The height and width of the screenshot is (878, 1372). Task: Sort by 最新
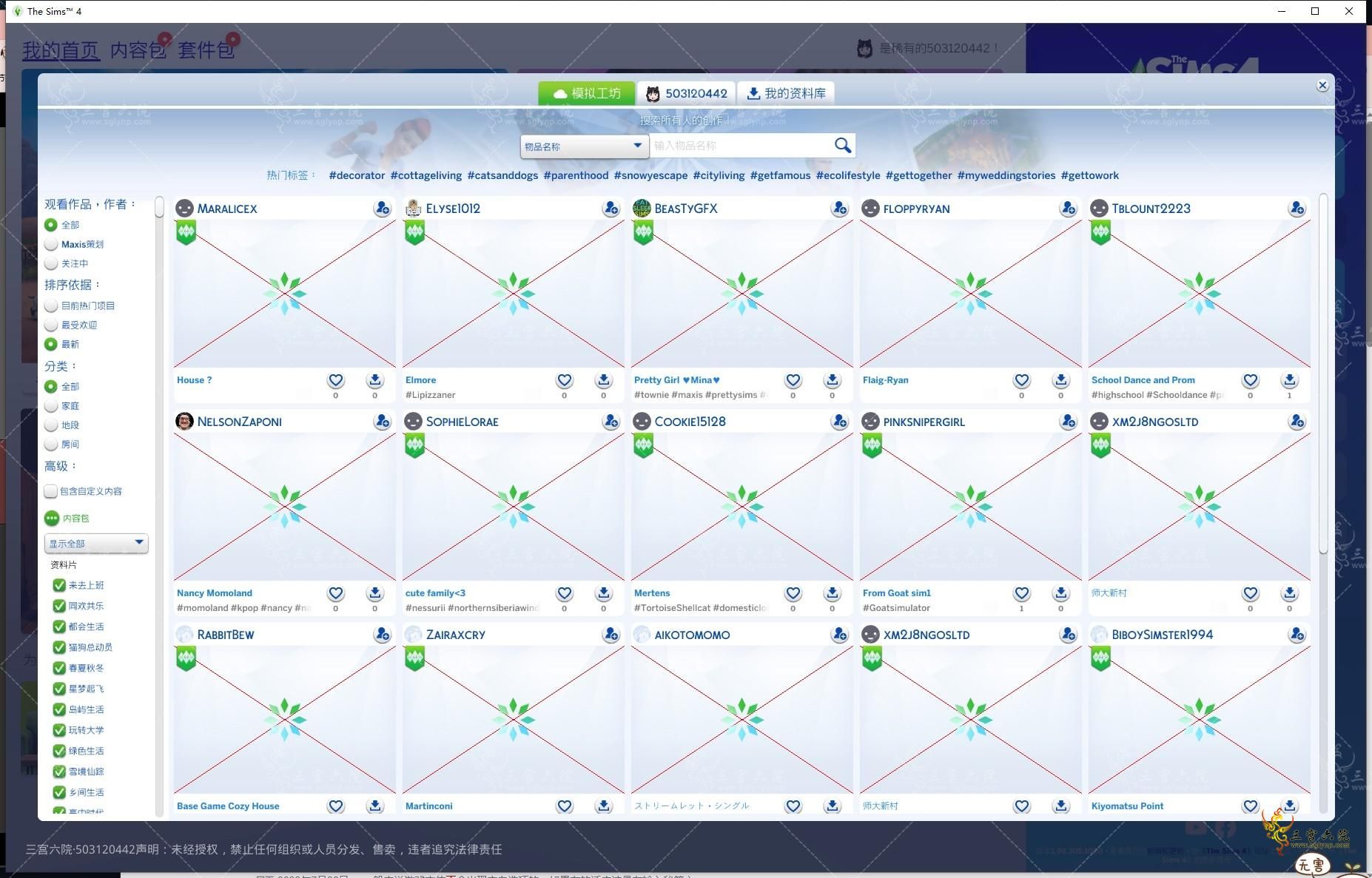[x=51, y=344]
